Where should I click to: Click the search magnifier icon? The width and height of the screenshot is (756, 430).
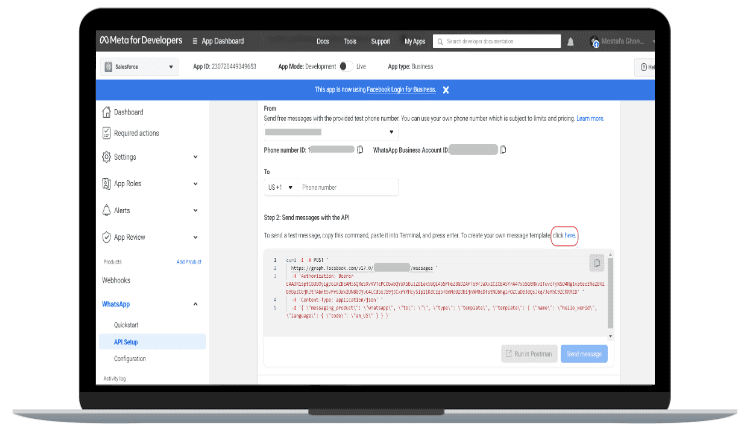[x=440, y=42]
